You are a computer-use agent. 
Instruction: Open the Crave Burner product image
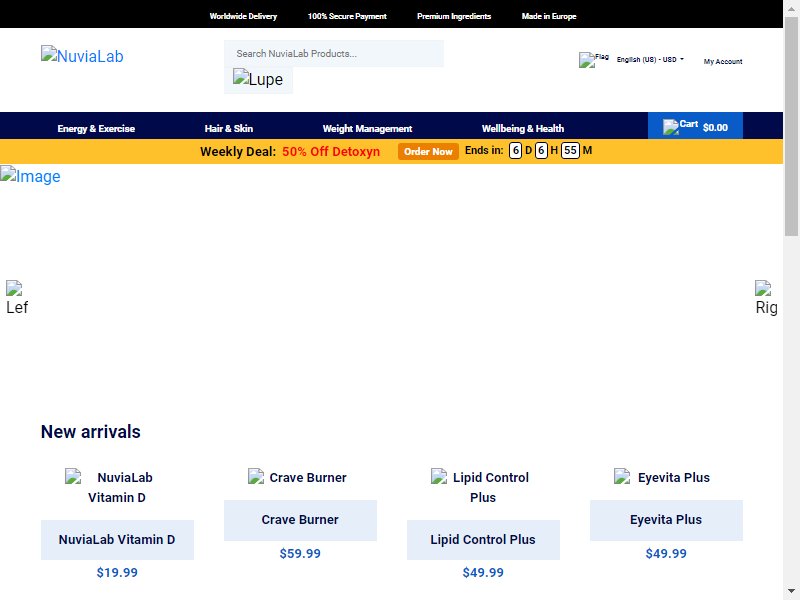click(300, 477)
